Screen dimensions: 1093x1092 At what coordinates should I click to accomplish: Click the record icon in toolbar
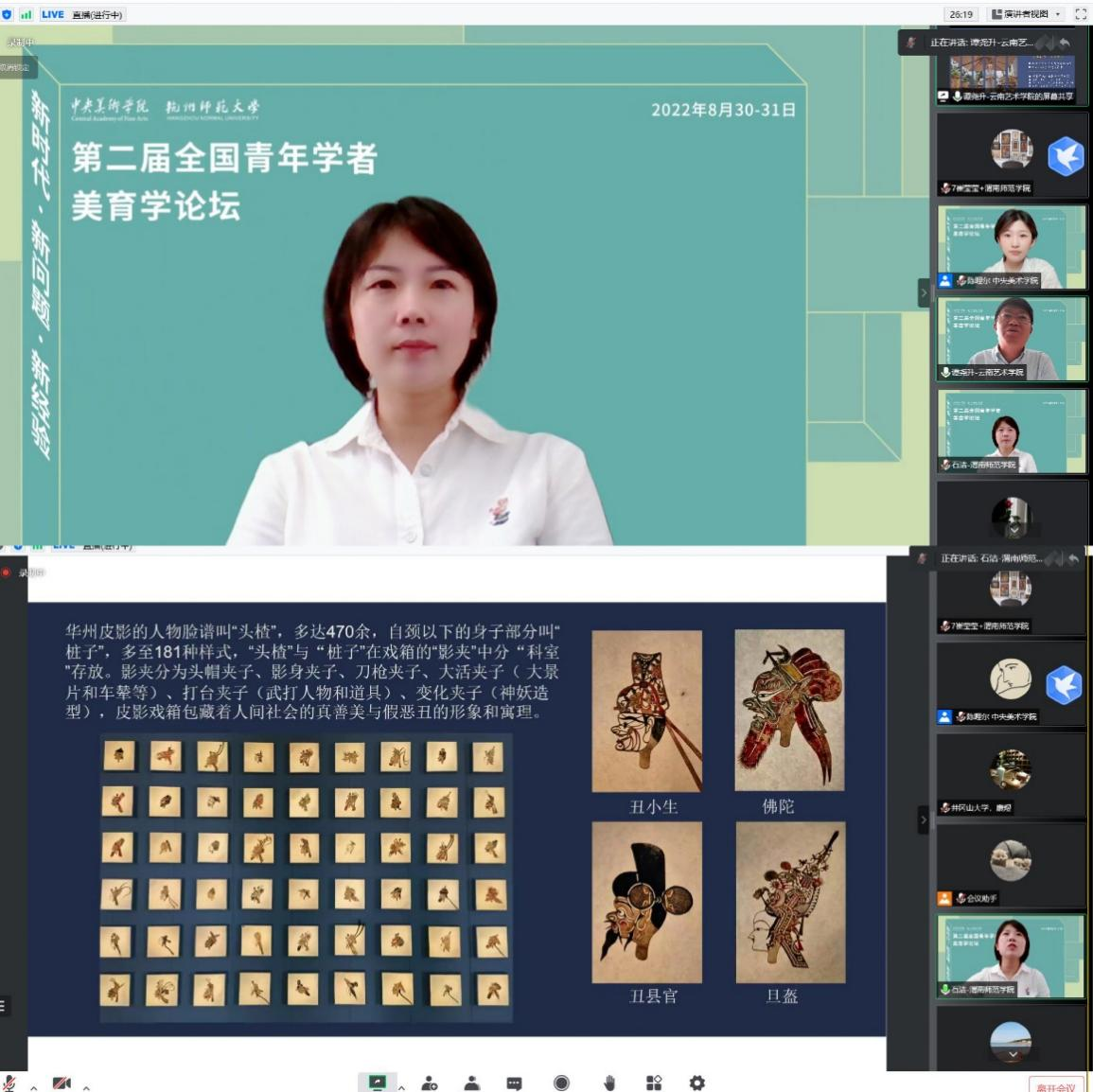(561, 1083)
